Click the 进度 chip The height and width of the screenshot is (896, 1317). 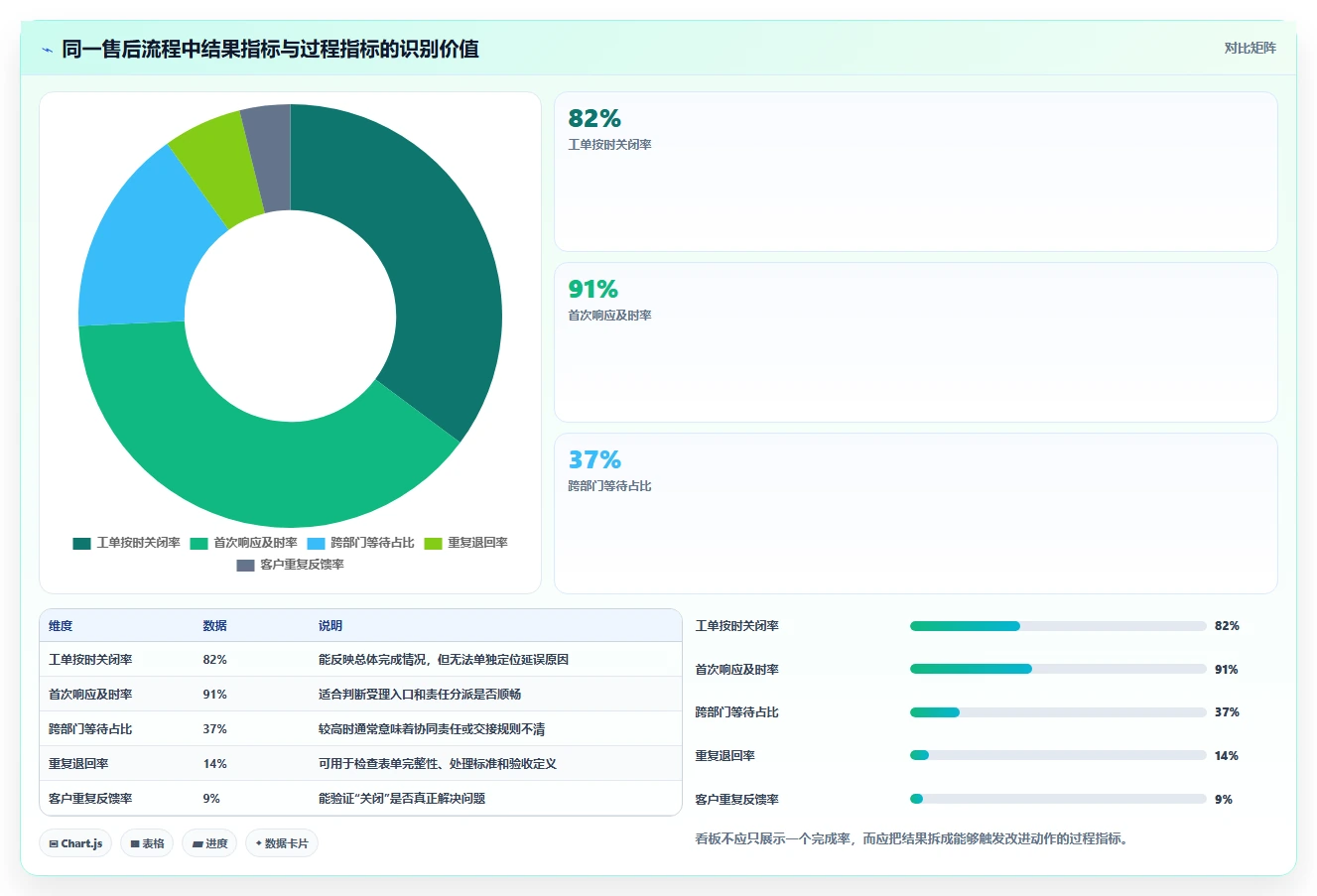click(209, 843)
